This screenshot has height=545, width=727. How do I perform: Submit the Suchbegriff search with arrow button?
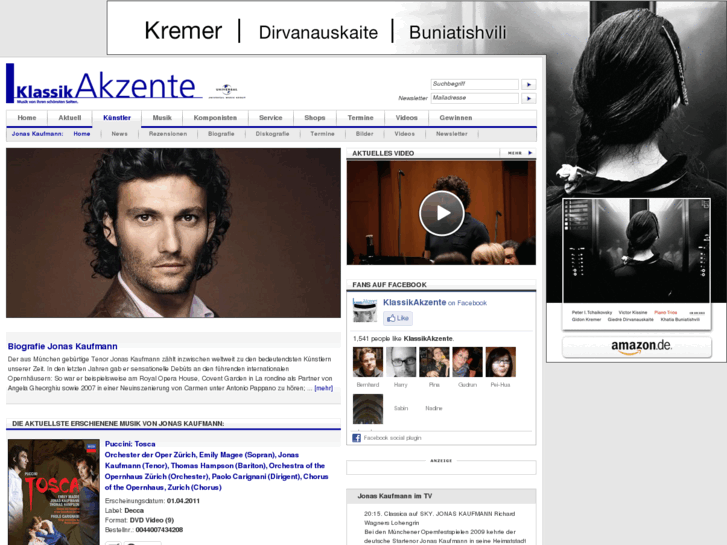(x=529, y=84)
